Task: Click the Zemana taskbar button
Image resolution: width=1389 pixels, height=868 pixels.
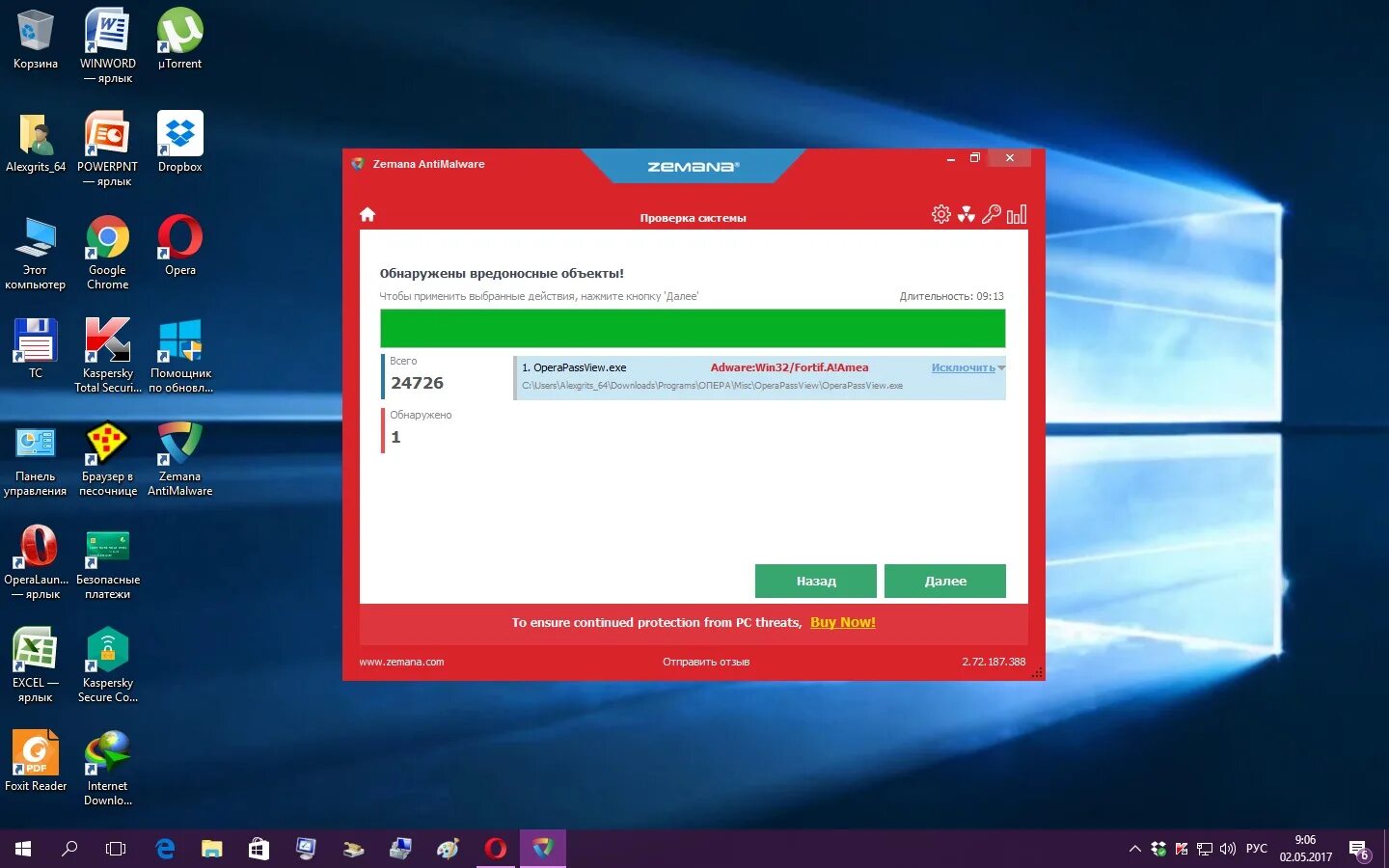Action: click(x=543, y=849)
